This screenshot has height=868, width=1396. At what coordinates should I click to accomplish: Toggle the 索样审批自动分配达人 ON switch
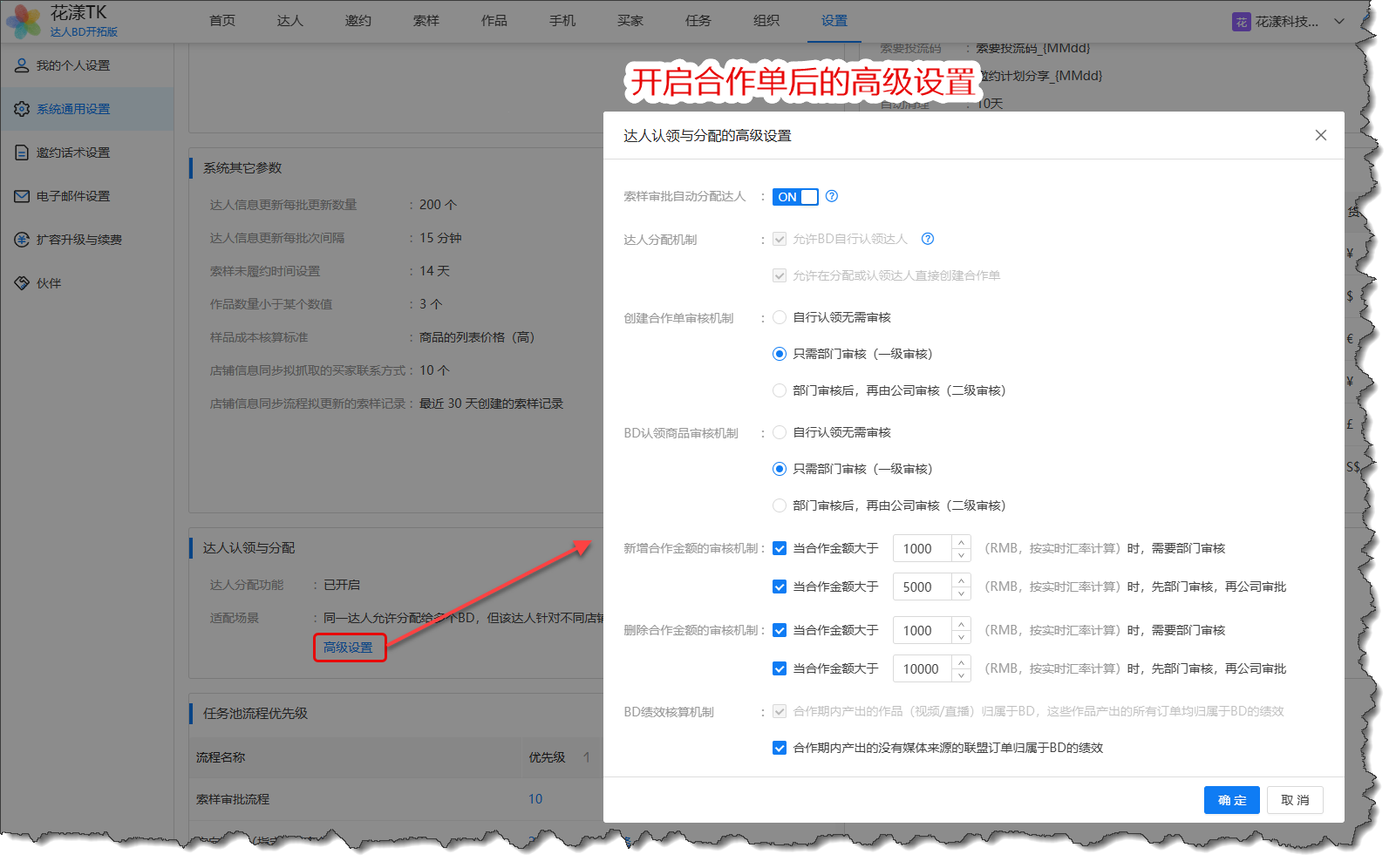coord(794,197)
